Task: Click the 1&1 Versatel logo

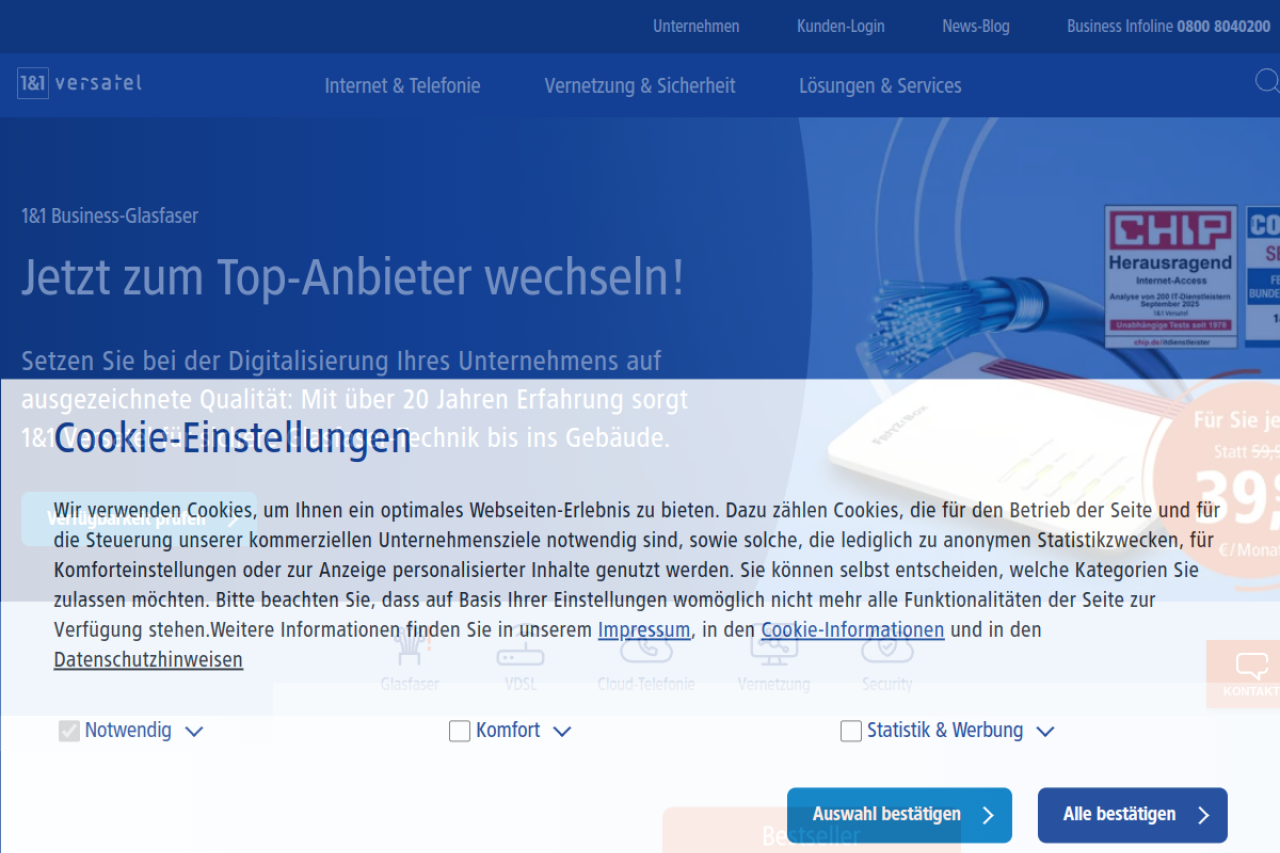Action: tap(80, 83)
